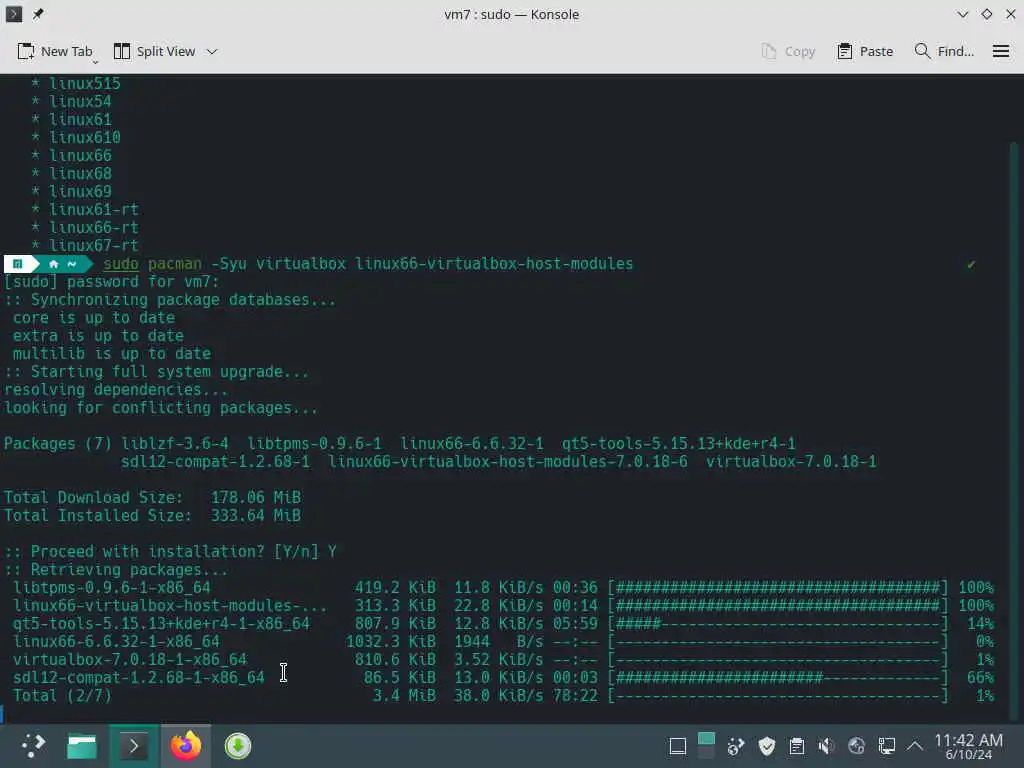Click the sdl12-compat download progress bar

click(778, 678)
